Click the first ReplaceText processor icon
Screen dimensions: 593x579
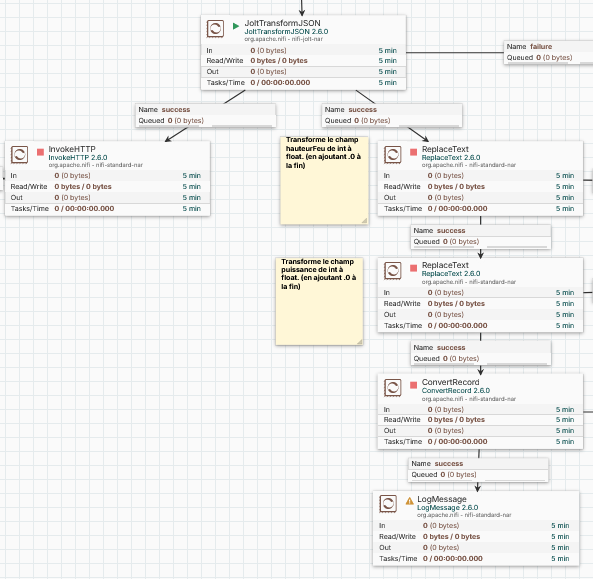click(x=393, y=155)
